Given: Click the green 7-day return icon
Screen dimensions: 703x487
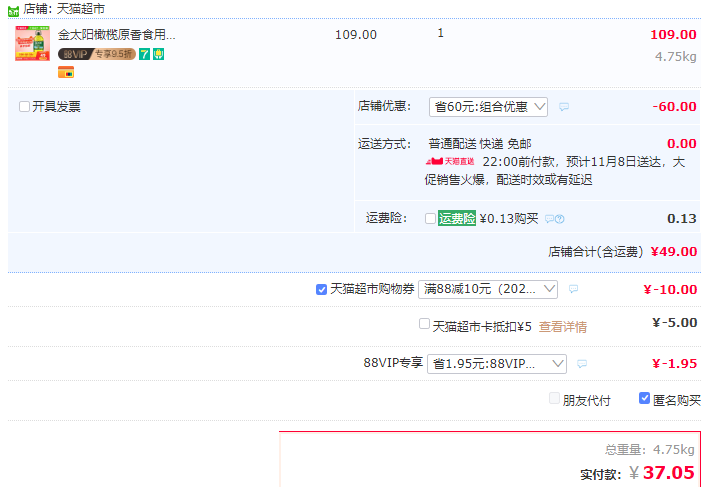Looking at the screenshot, I should (144, 54).
